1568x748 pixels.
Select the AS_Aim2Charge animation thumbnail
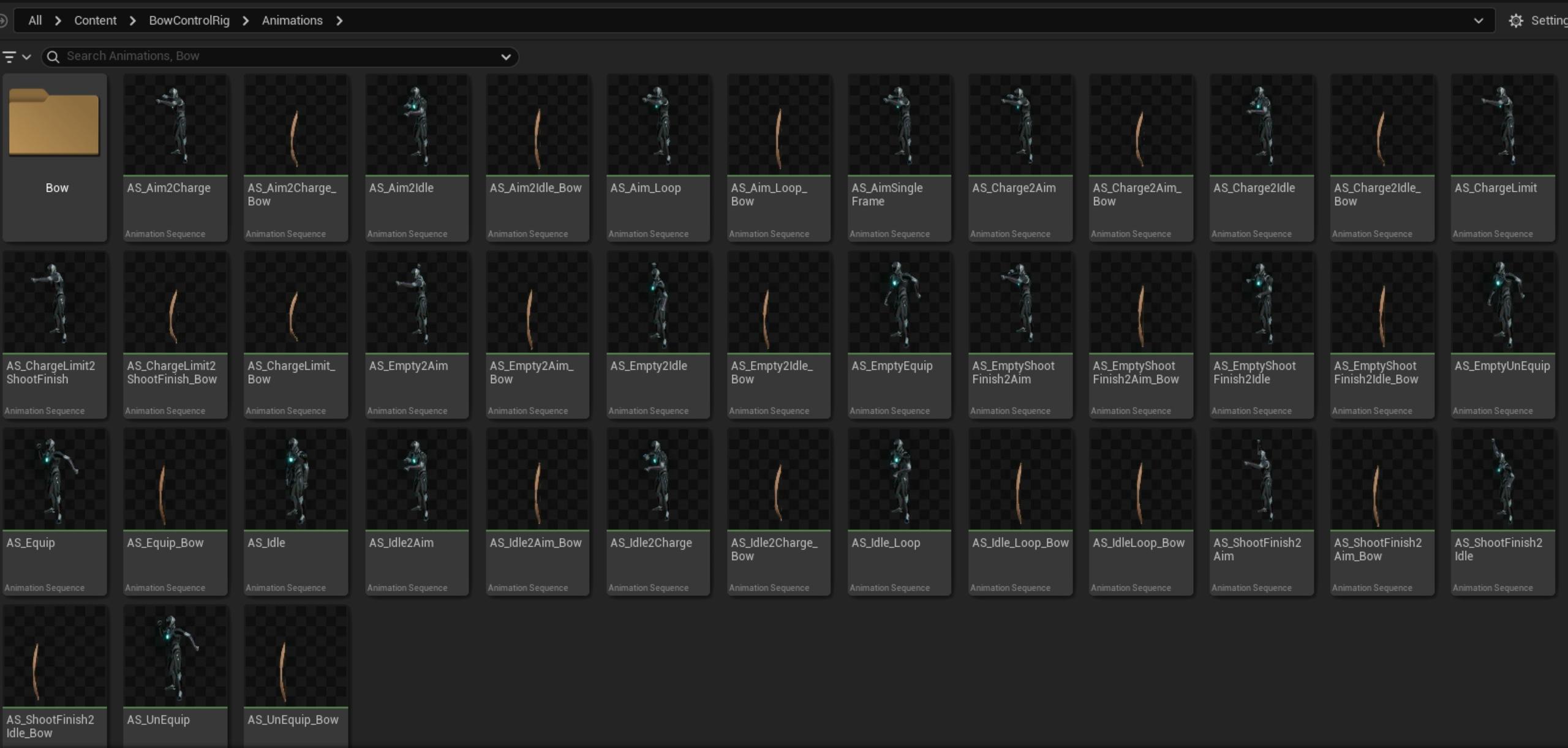(175, 125)
